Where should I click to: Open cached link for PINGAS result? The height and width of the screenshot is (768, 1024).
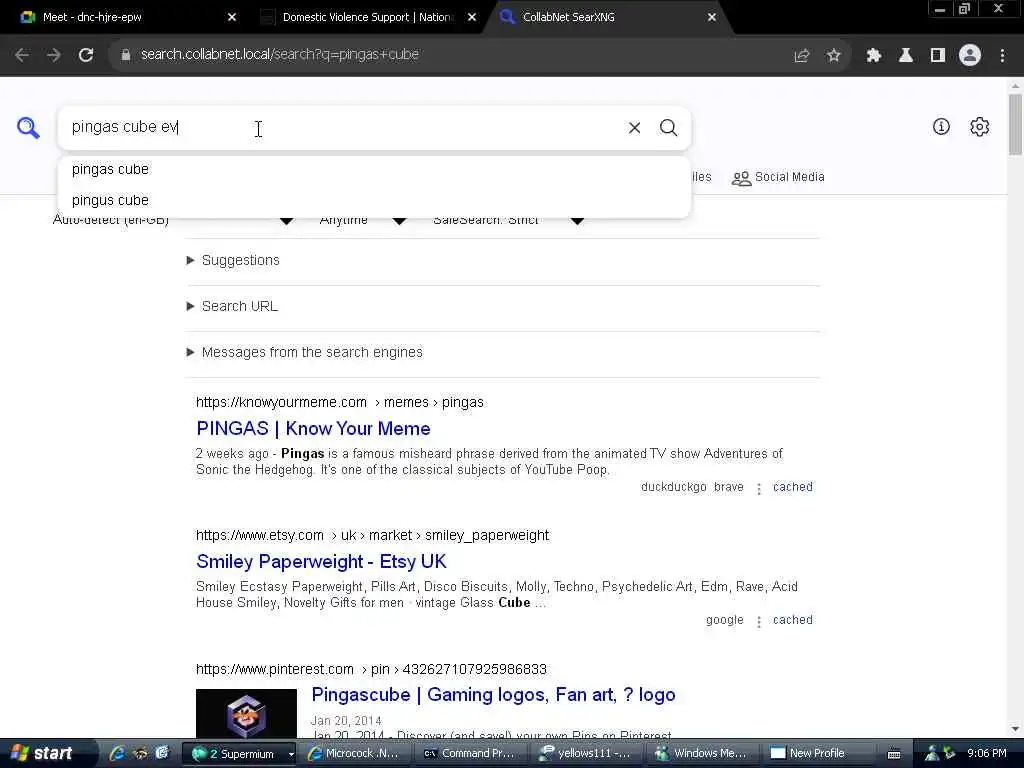point(793,487)
